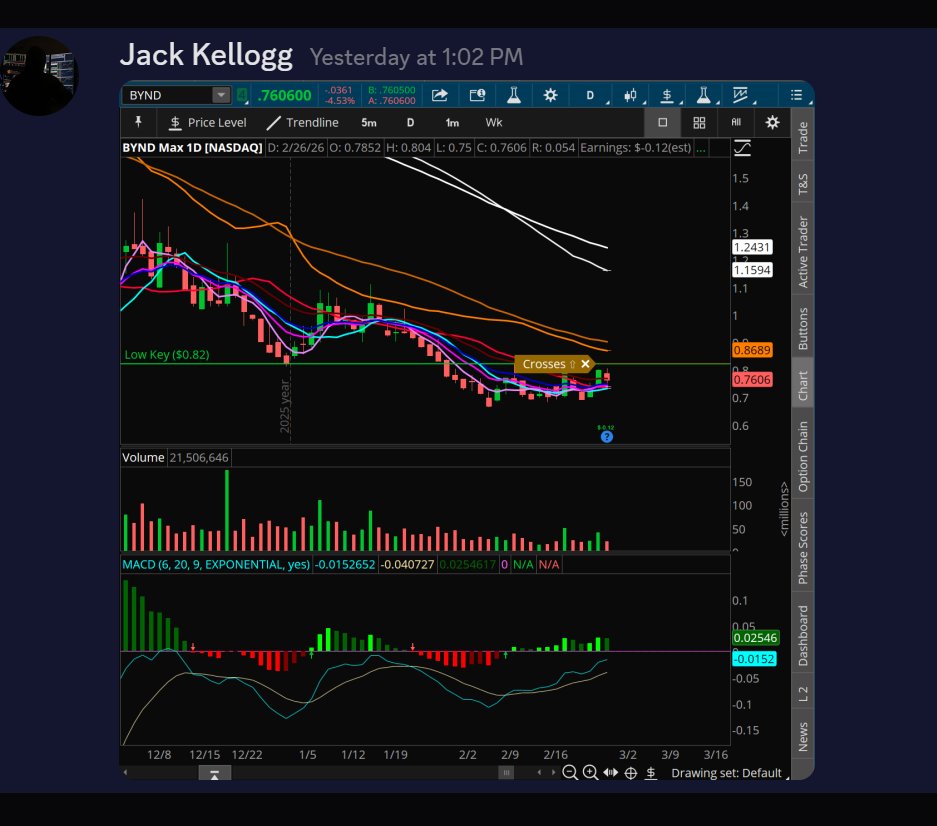Open the share chart icon
Screen dimensions: 937x826
click(440, 95)
